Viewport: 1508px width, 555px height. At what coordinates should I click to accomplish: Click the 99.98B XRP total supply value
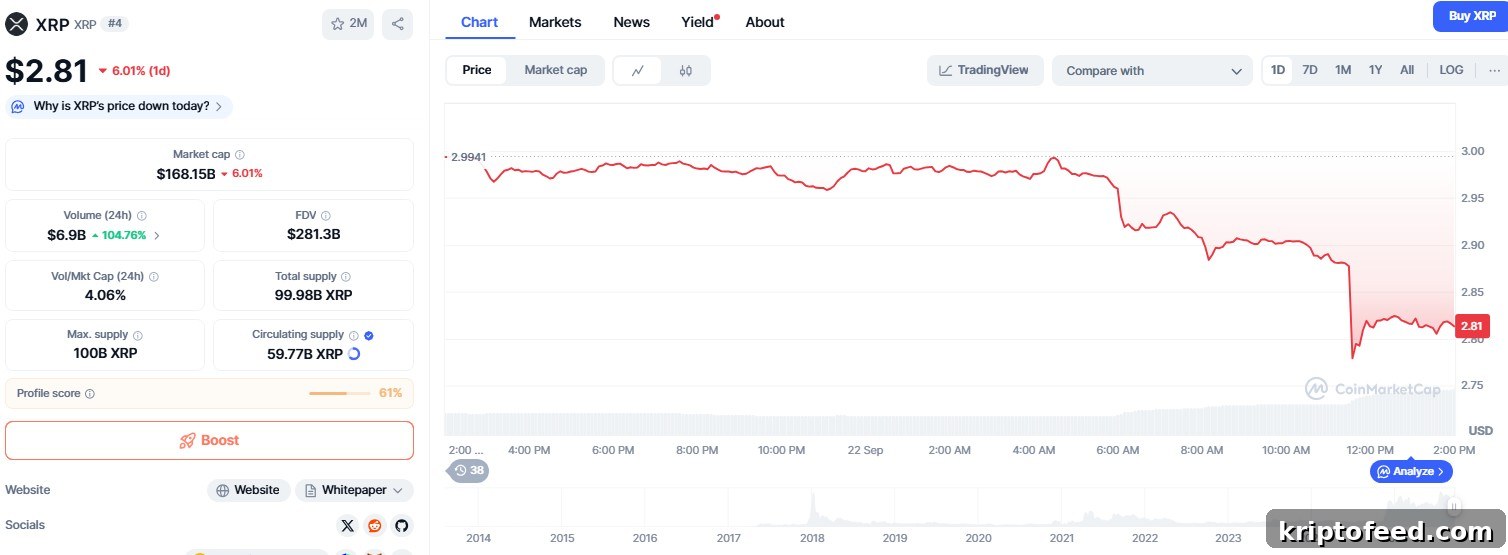click(x=313, y=295)
